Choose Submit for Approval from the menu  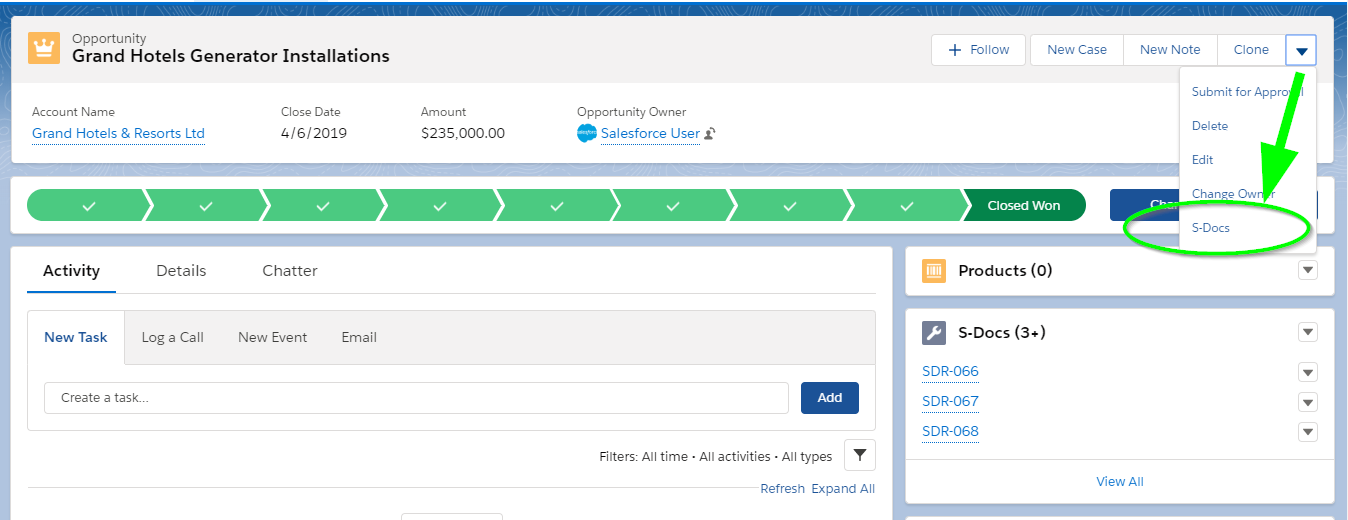click(x=1247, y=92)
